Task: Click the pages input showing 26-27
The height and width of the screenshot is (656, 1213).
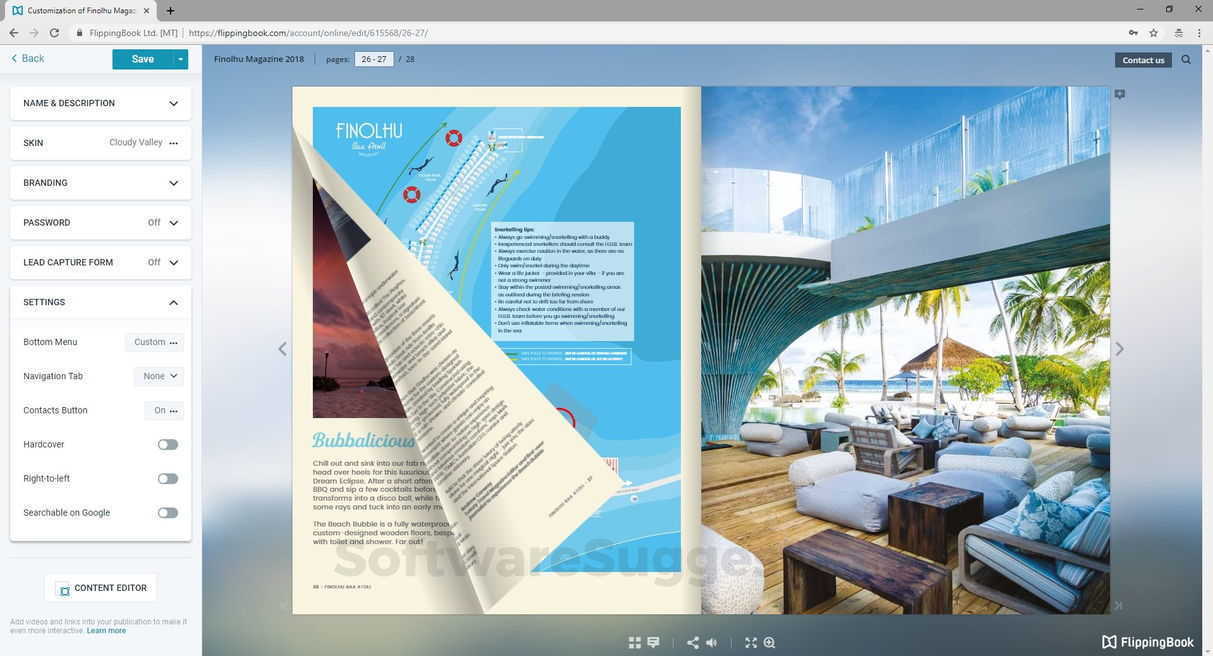Action: coord(373,59)
